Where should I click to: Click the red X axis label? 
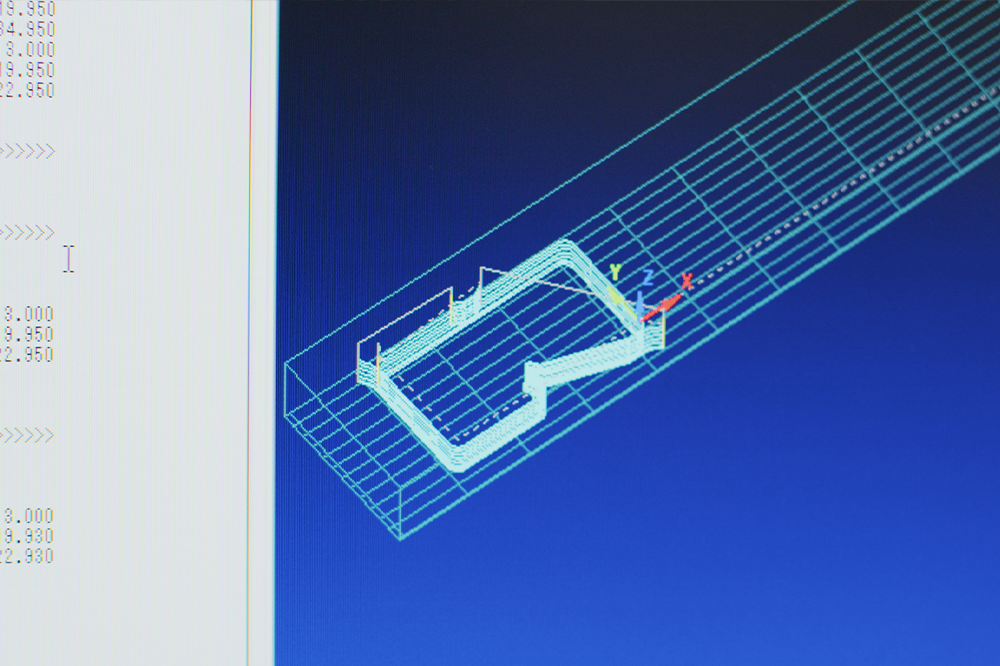click(687, 281)
